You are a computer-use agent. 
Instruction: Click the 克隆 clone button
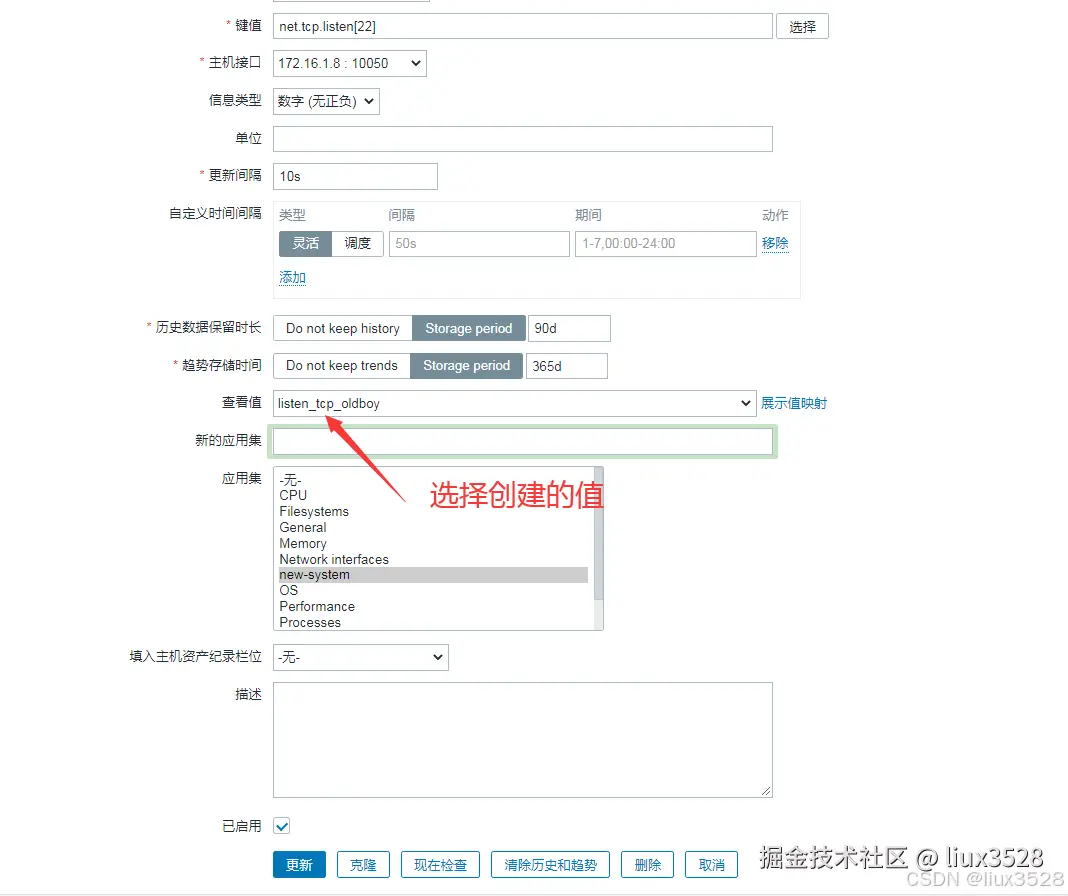point(363,864)
